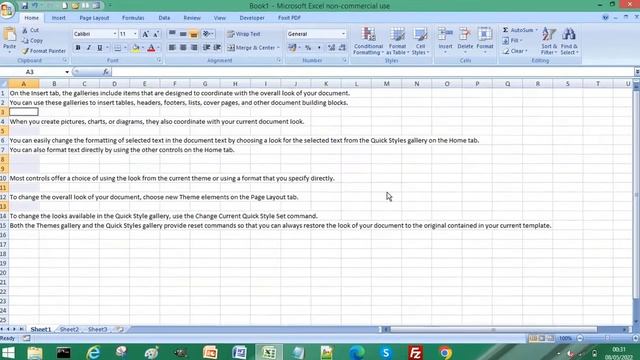Toggle Italic formatting
This screenshot has height=360, width=640.
click(x=89, y=48)
